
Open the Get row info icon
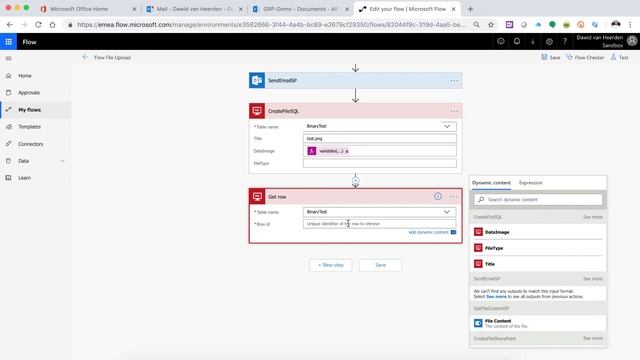(x=438, y=196)
